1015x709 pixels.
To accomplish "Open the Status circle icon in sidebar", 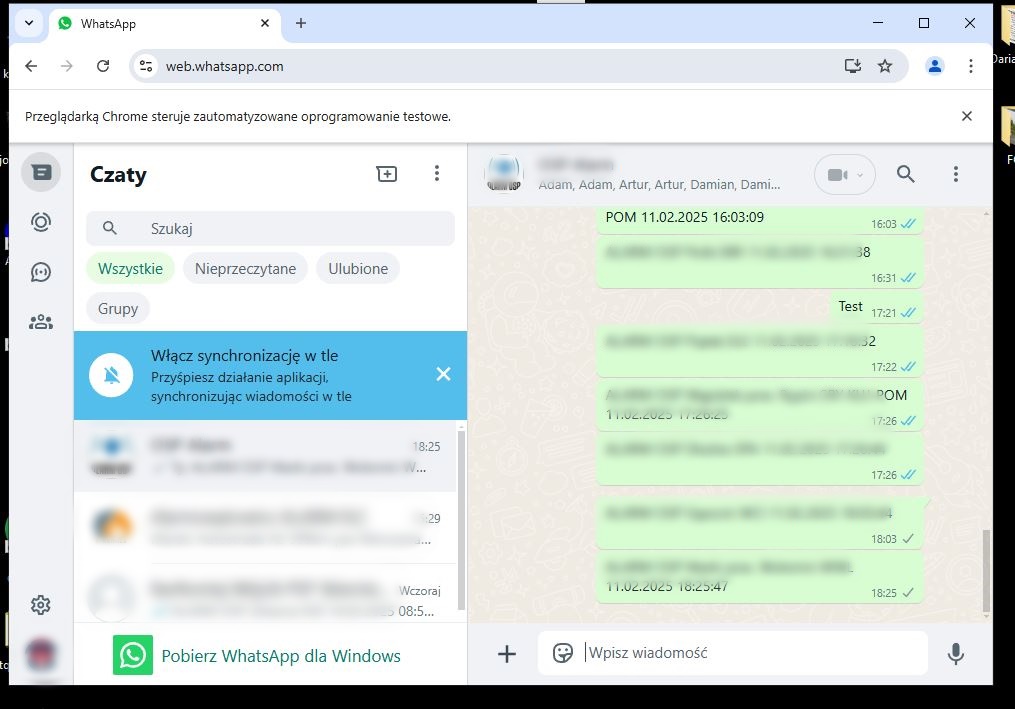I will pyautogui.click(x=41, y=222).
